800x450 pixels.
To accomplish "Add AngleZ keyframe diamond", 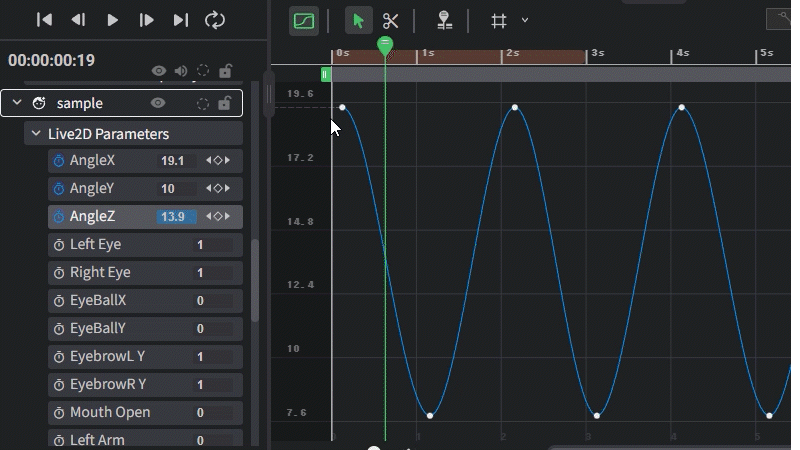I will tap(218, 216).
